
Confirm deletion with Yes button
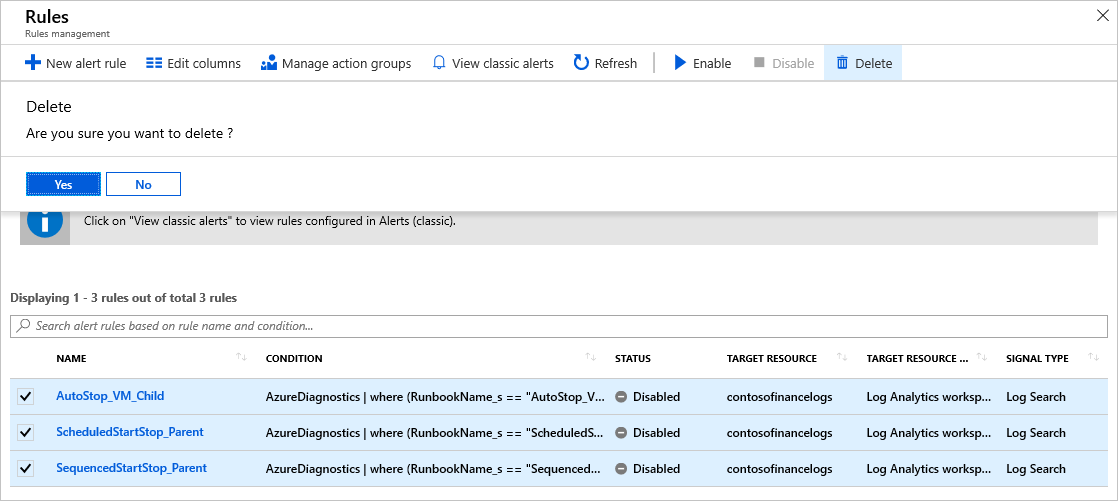coord(63,184)
